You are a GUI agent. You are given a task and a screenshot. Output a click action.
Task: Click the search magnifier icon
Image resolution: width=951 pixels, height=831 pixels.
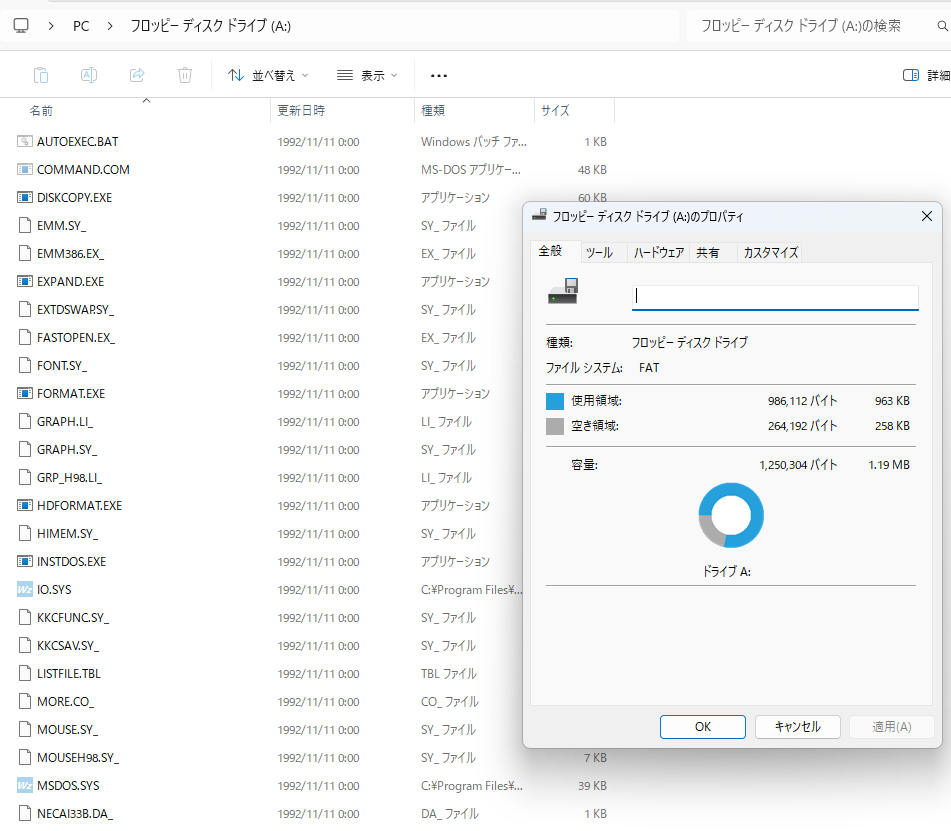942,26
